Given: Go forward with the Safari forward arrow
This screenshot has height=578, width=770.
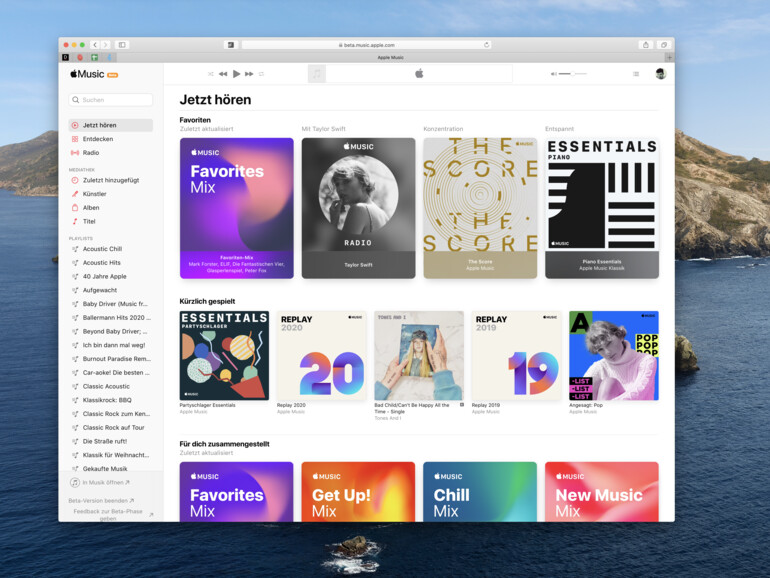Looking at the screenshot, I should (105, 45).
